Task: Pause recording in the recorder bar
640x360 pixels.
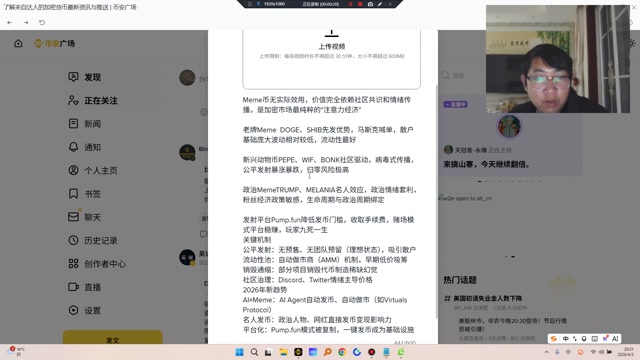Action: click(350, 4)
